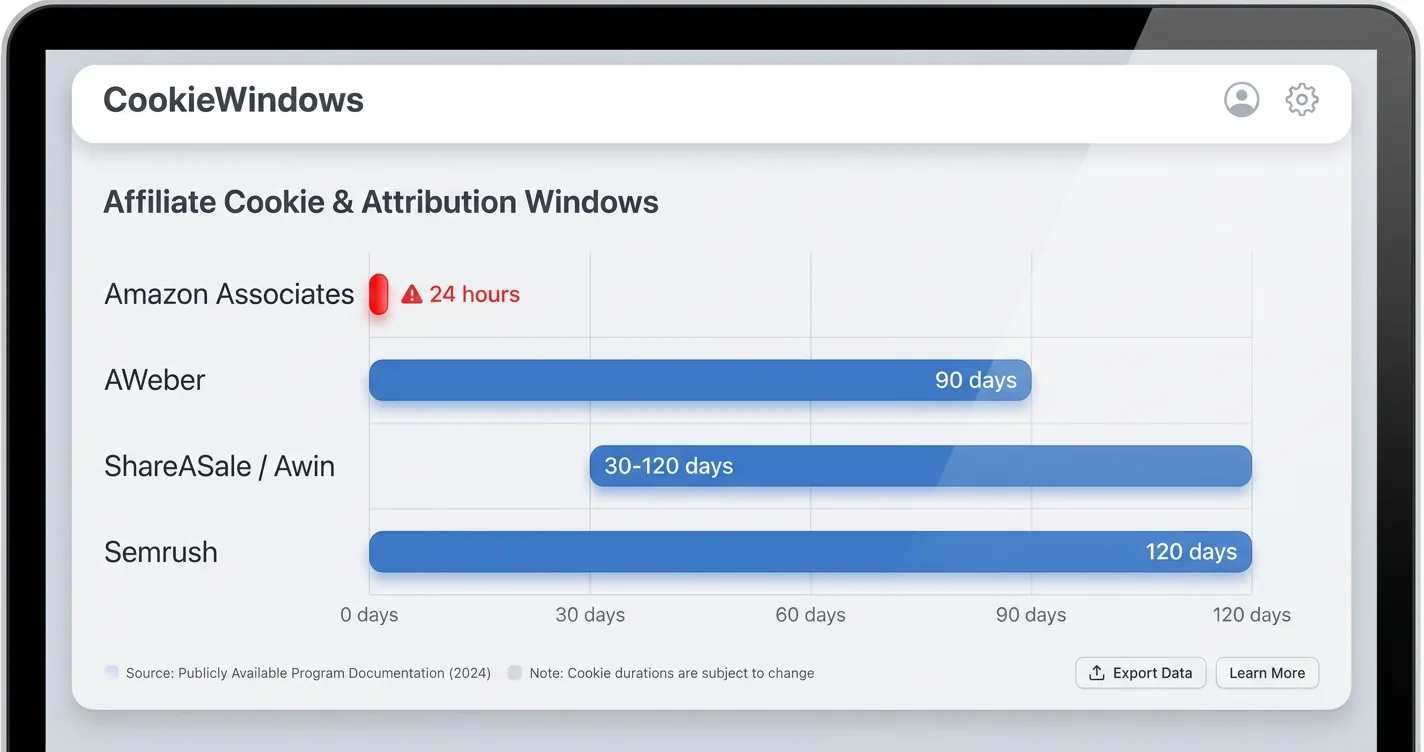Click the AWeber row label
The width and height of the screenshot is (1424, 752).
(x=155, y=380)
